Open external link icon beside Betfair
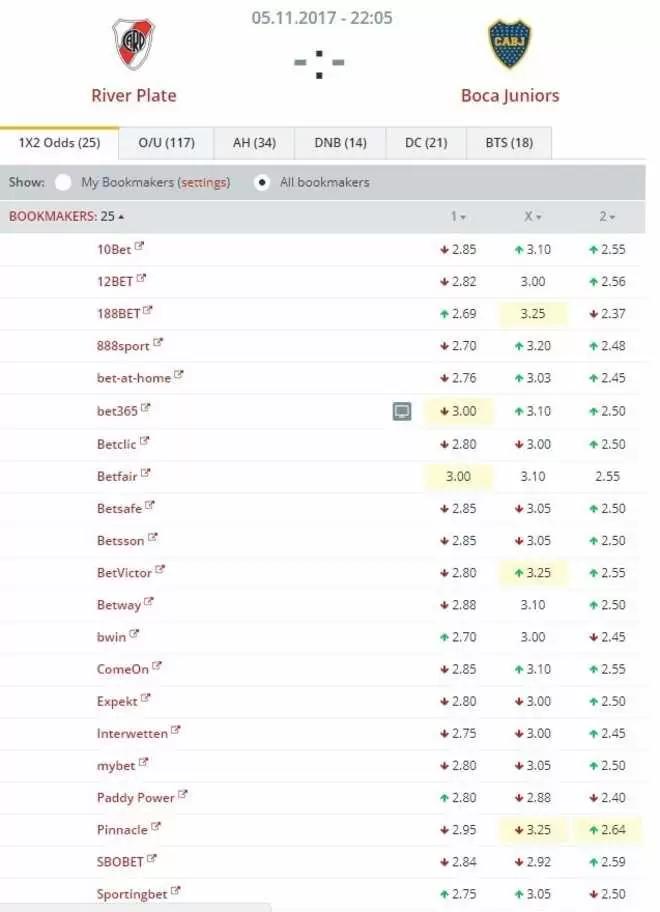Image resolution: width=660 pixels, height=912 pixels. (146, 473)
